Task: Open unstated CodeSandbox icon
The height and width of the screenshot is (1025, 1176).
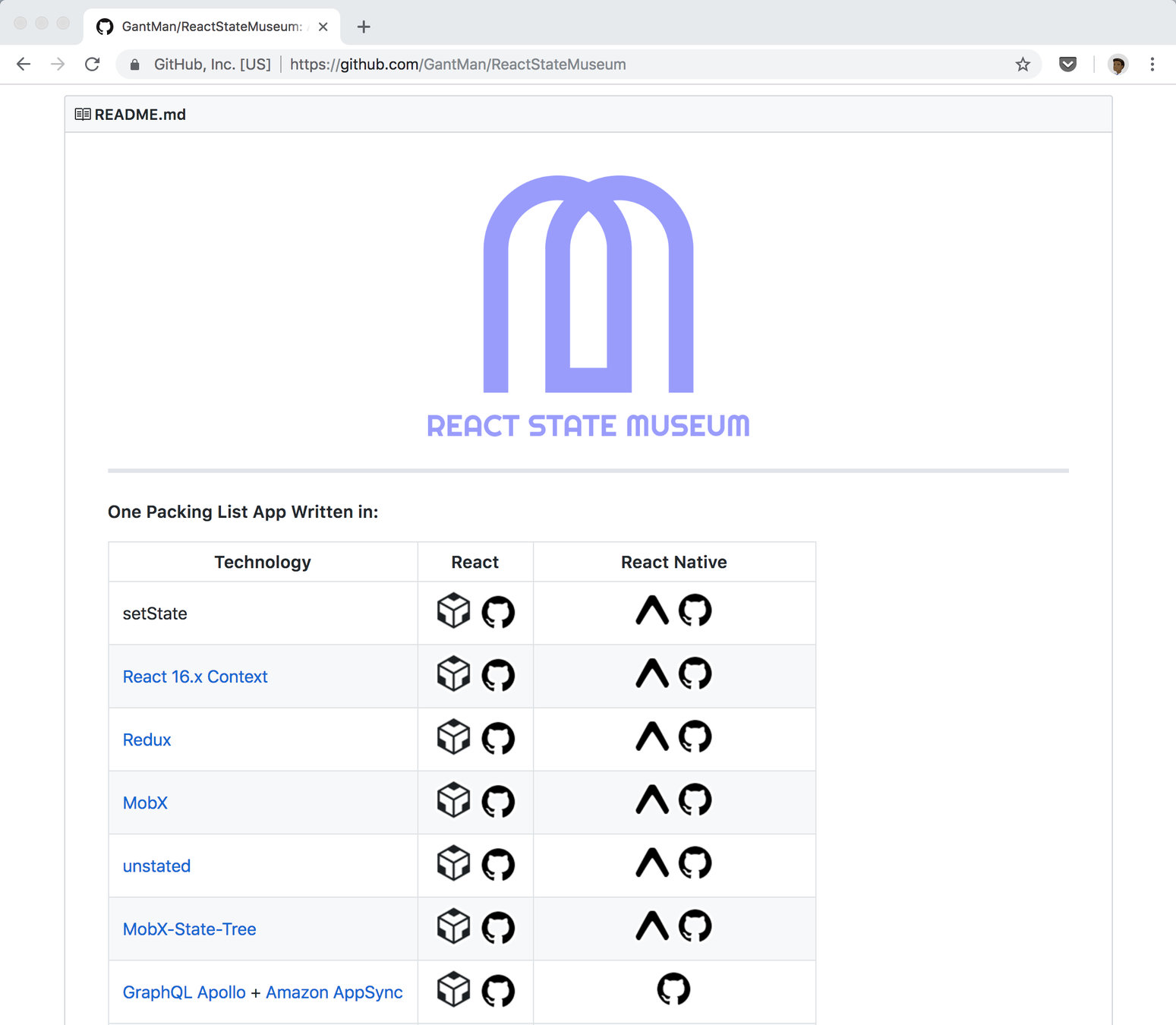Action: tap(454, 863)
